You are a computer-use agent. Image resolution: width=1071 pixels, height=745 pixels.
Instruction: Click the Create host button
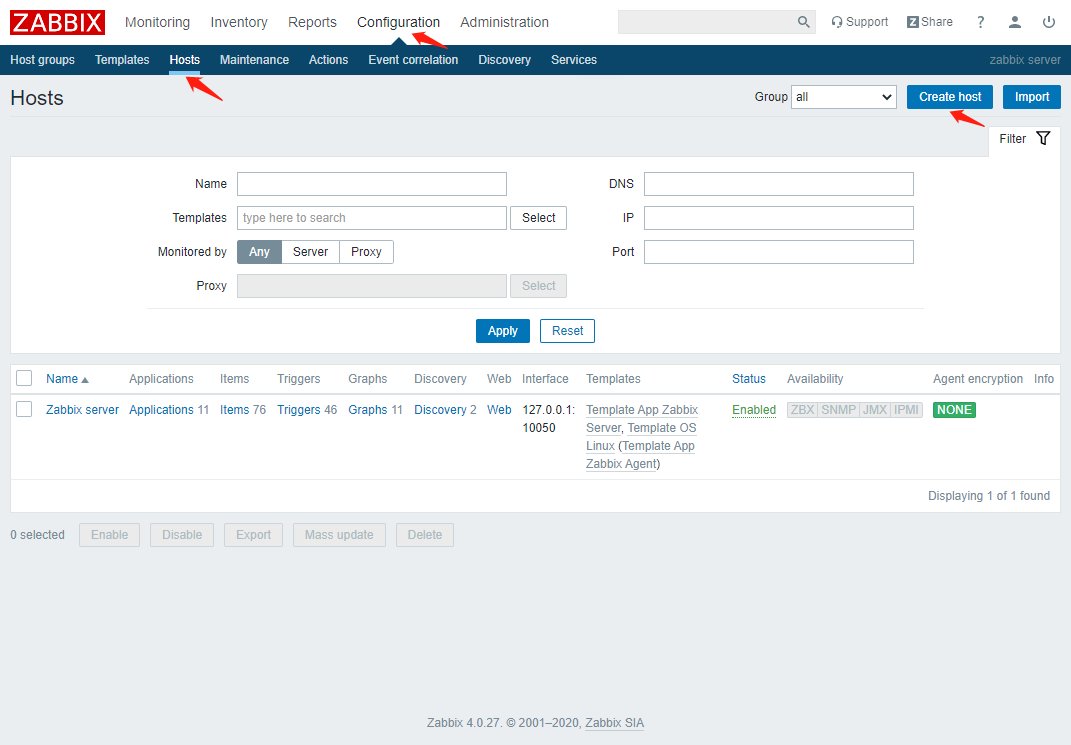[949, 97]
